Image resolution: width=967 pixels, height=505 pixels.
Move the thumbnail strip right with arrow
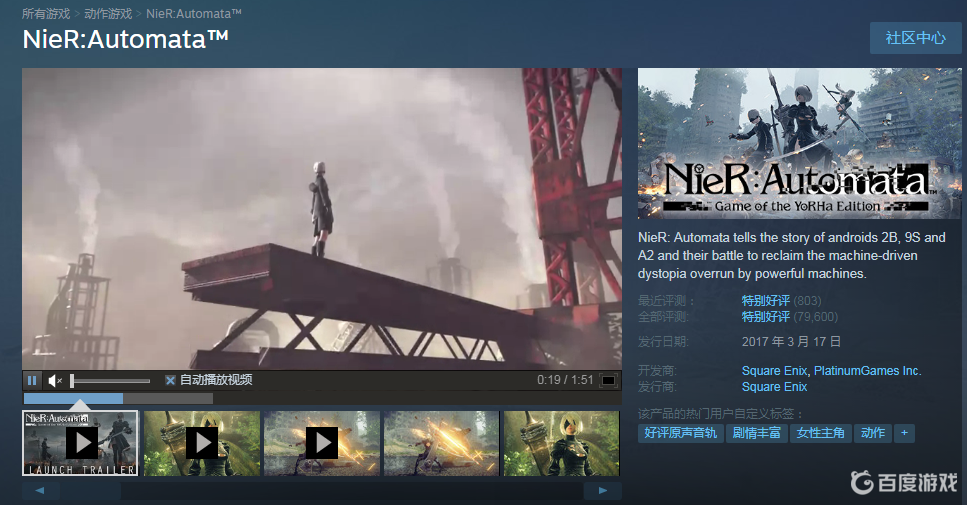click(x=603, y=491)
